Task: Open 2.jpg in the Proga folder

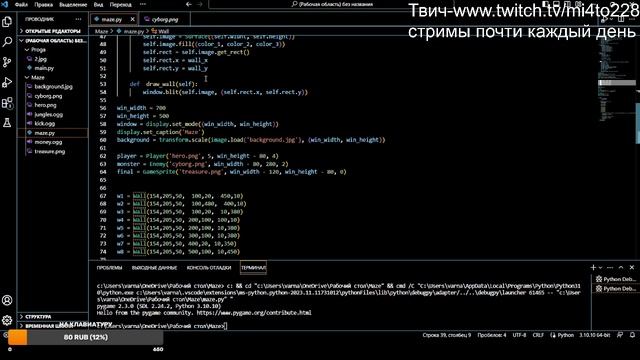Action: pyautogui.click(x=40, y=59)
